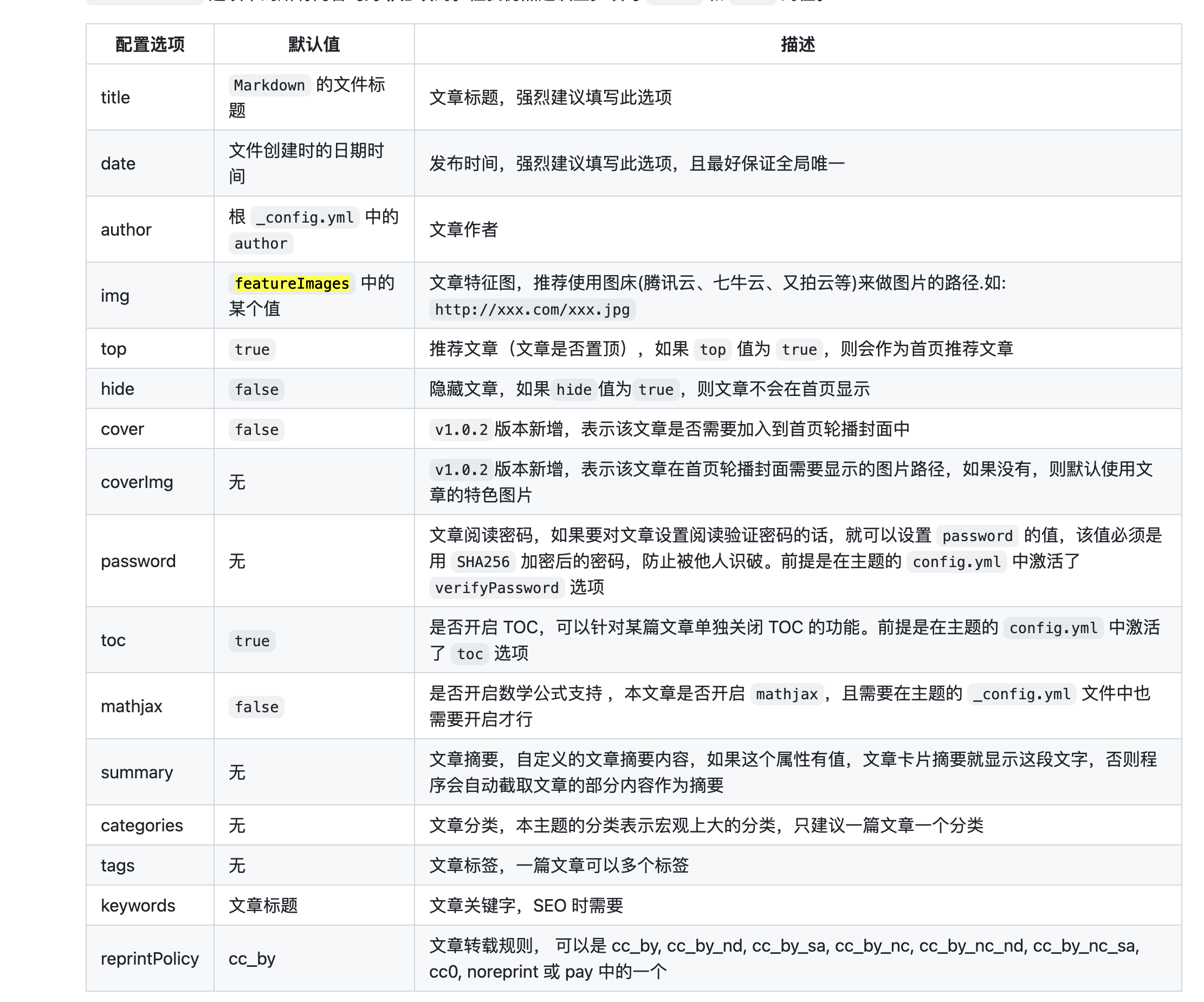This screenshot has height=1002, width=1204.
Task: Click the Markdown code label
Action: pyautogui.click(x=269, y=85)
